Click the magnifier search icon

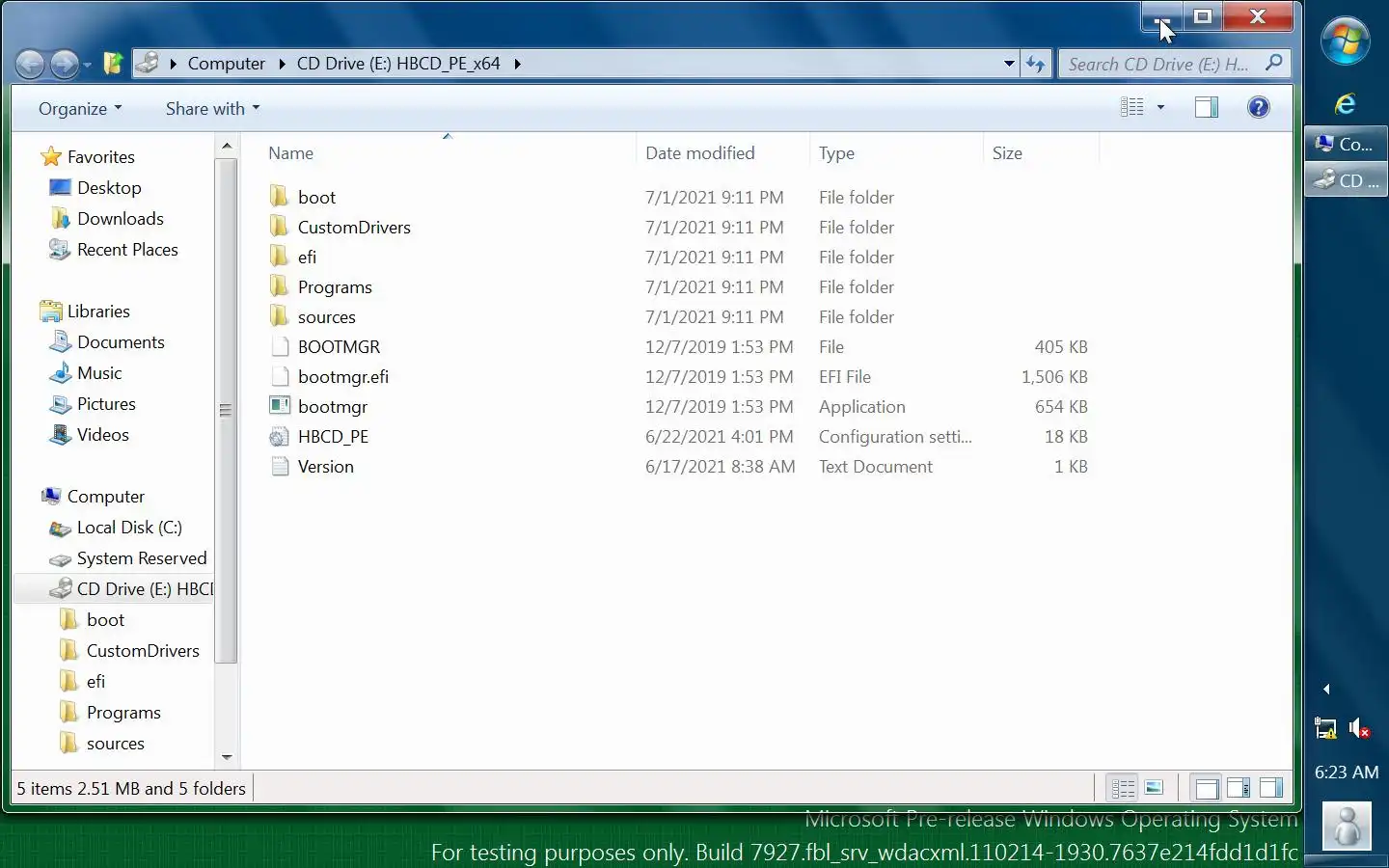[x=1274, y=63]
